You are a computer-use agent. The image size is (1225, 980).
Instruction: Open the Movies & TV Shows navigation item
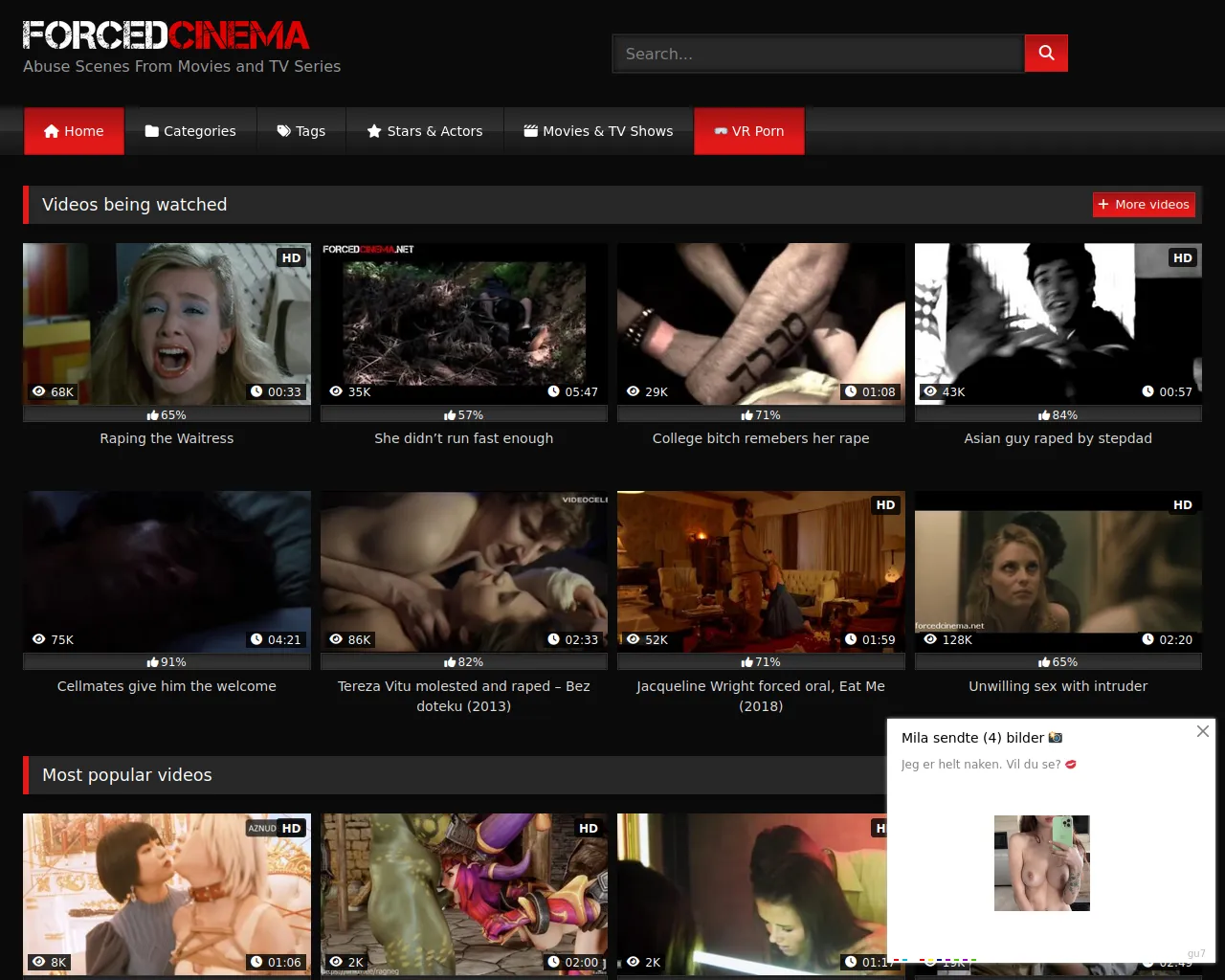coord(598,131)
